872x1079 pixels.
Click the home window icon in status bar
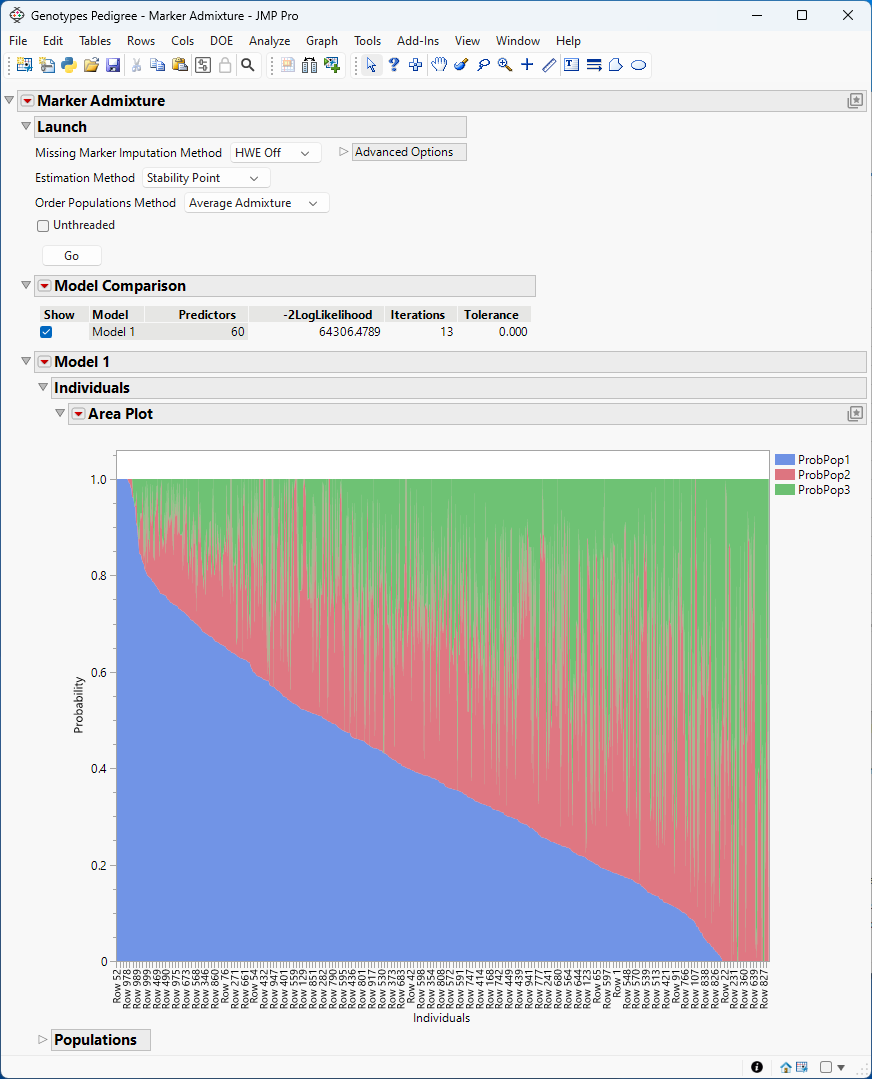tap(785, 1067)
